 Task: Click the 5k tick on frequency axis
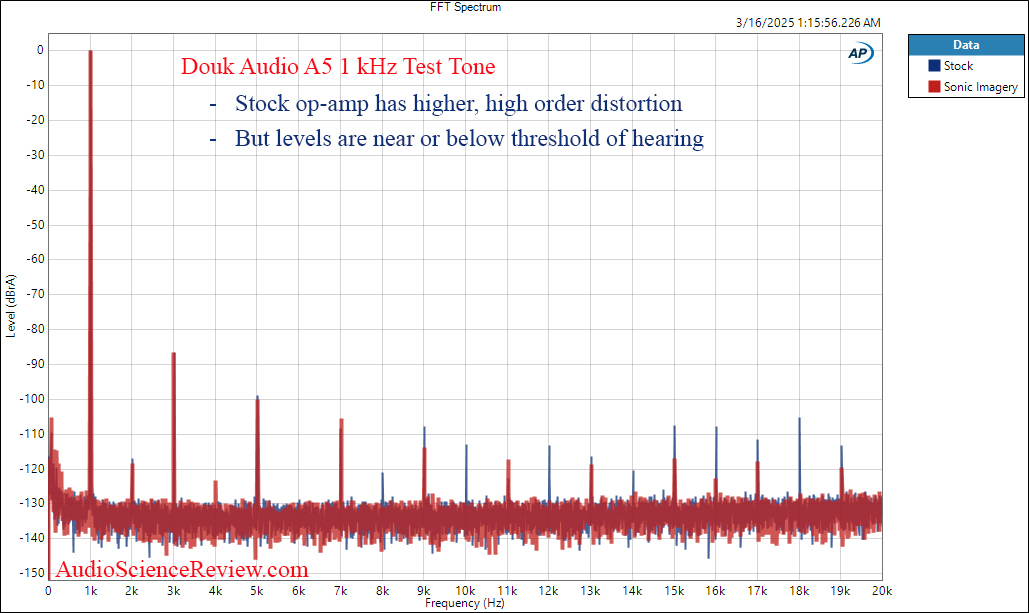point(257,591)
